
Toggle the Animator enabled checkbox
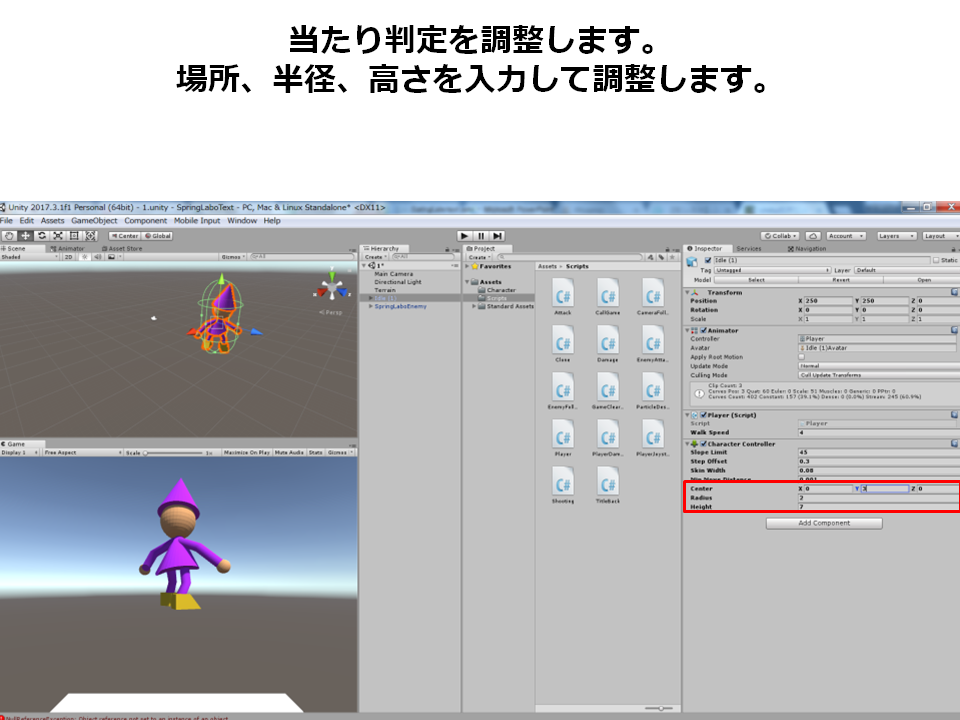coord(703,331)
